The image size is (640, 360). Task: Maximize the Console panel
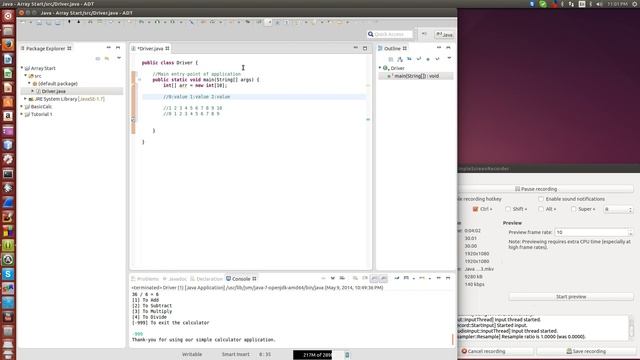448,278
